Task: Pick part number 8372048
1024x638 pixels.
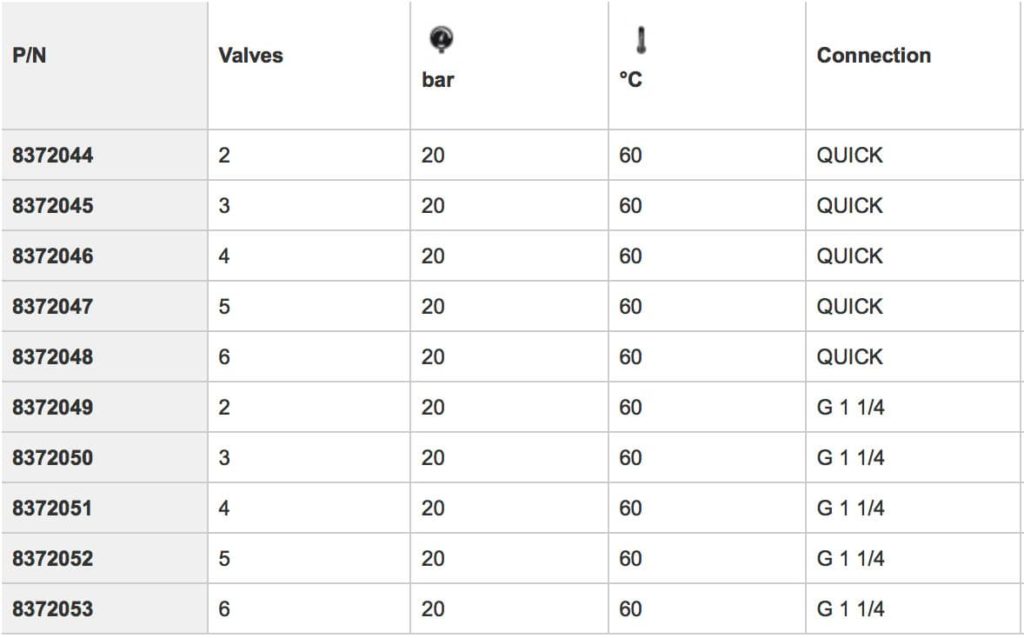Action: [x=53, y=357]
